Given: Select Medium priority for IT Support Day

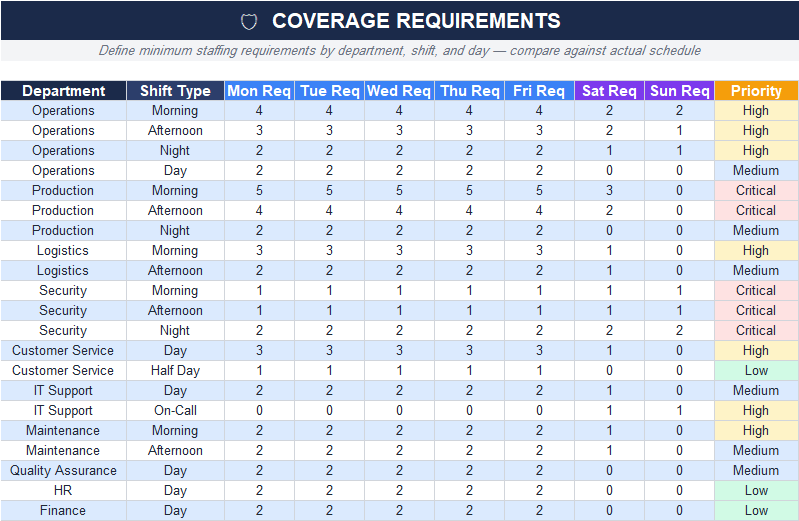Looking at the screenshot, I should 756,390.
